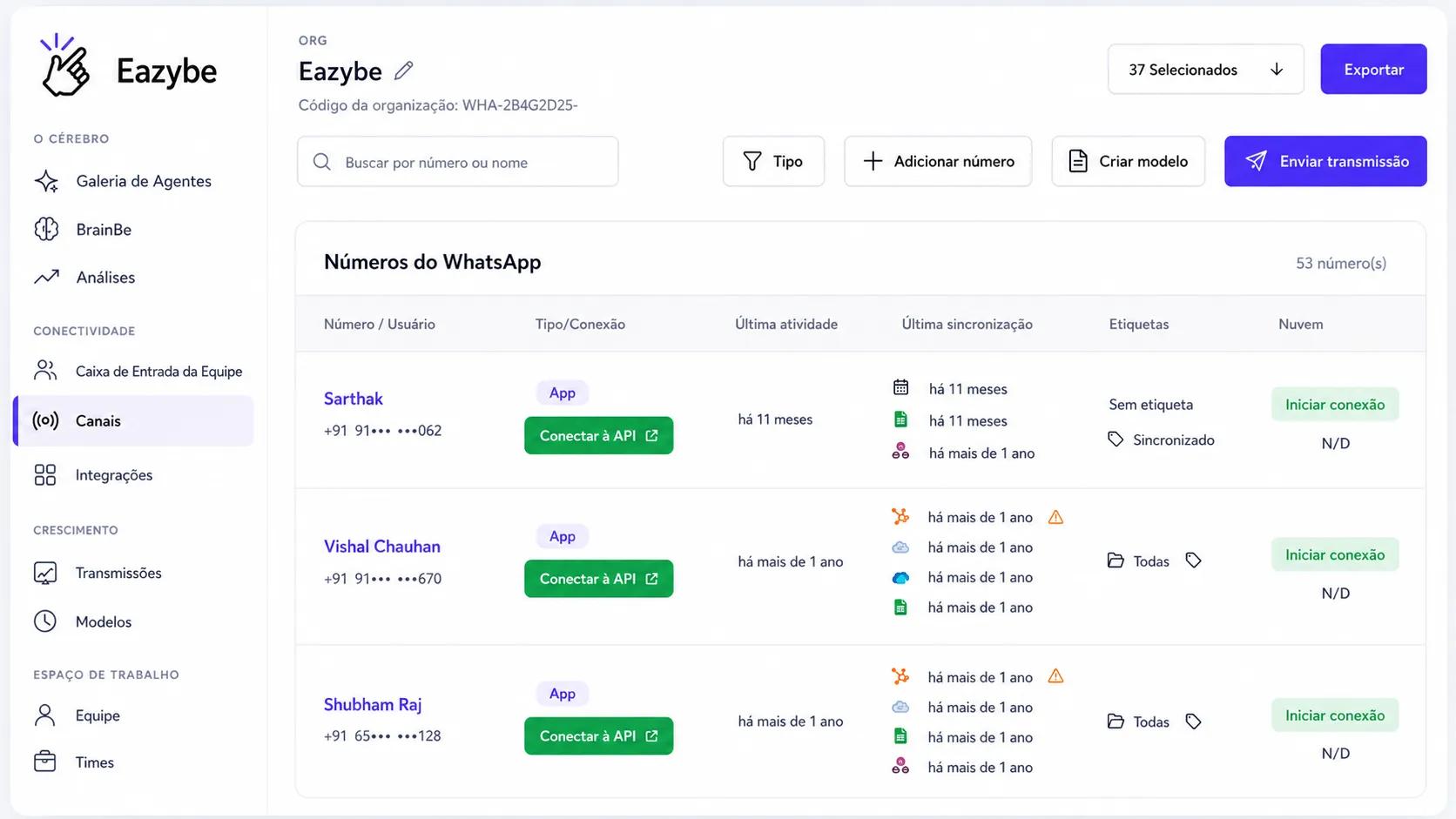
Task: Open the Tipo filter
Action: (773, 161)
